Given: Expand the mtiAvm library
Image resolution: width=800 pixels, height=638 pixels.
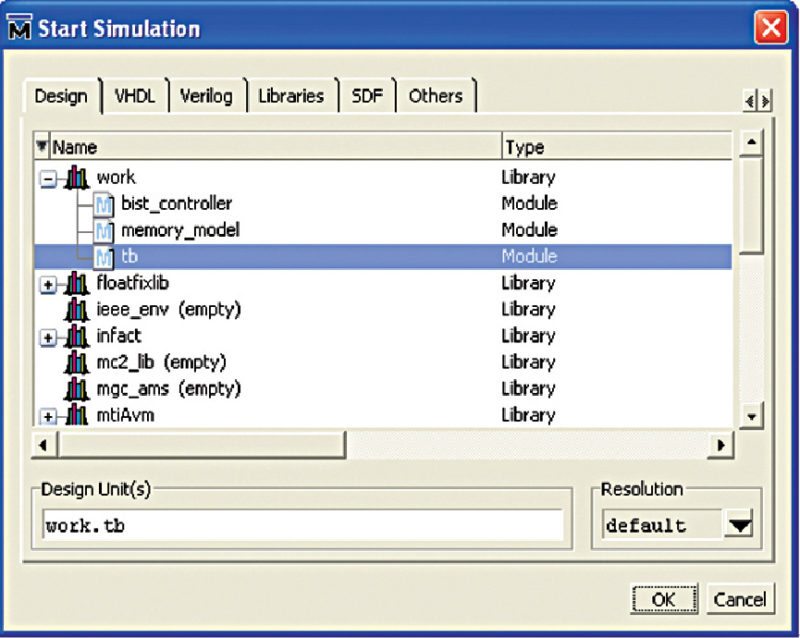Looking at the screenshot, I should pyautogui.click(x=47, y=415).
